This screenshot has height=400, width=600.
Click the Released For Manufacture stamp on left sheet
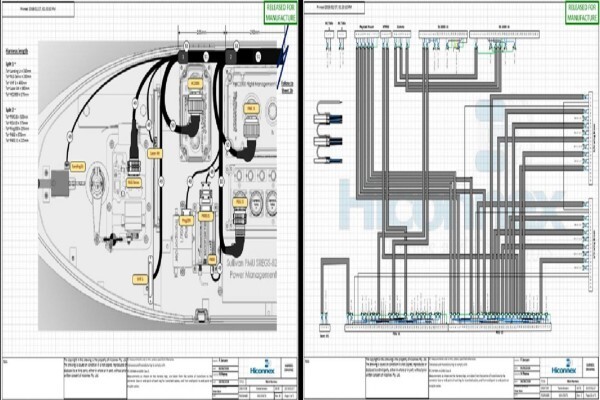(x=280, y=13)
